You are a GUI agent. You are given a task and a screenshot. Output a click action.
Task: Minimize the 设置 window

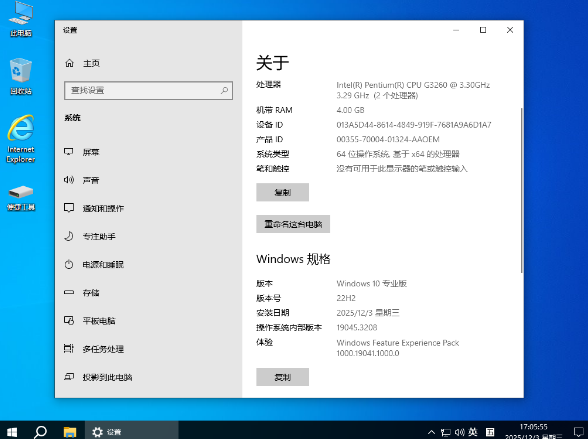click(456, 30)
